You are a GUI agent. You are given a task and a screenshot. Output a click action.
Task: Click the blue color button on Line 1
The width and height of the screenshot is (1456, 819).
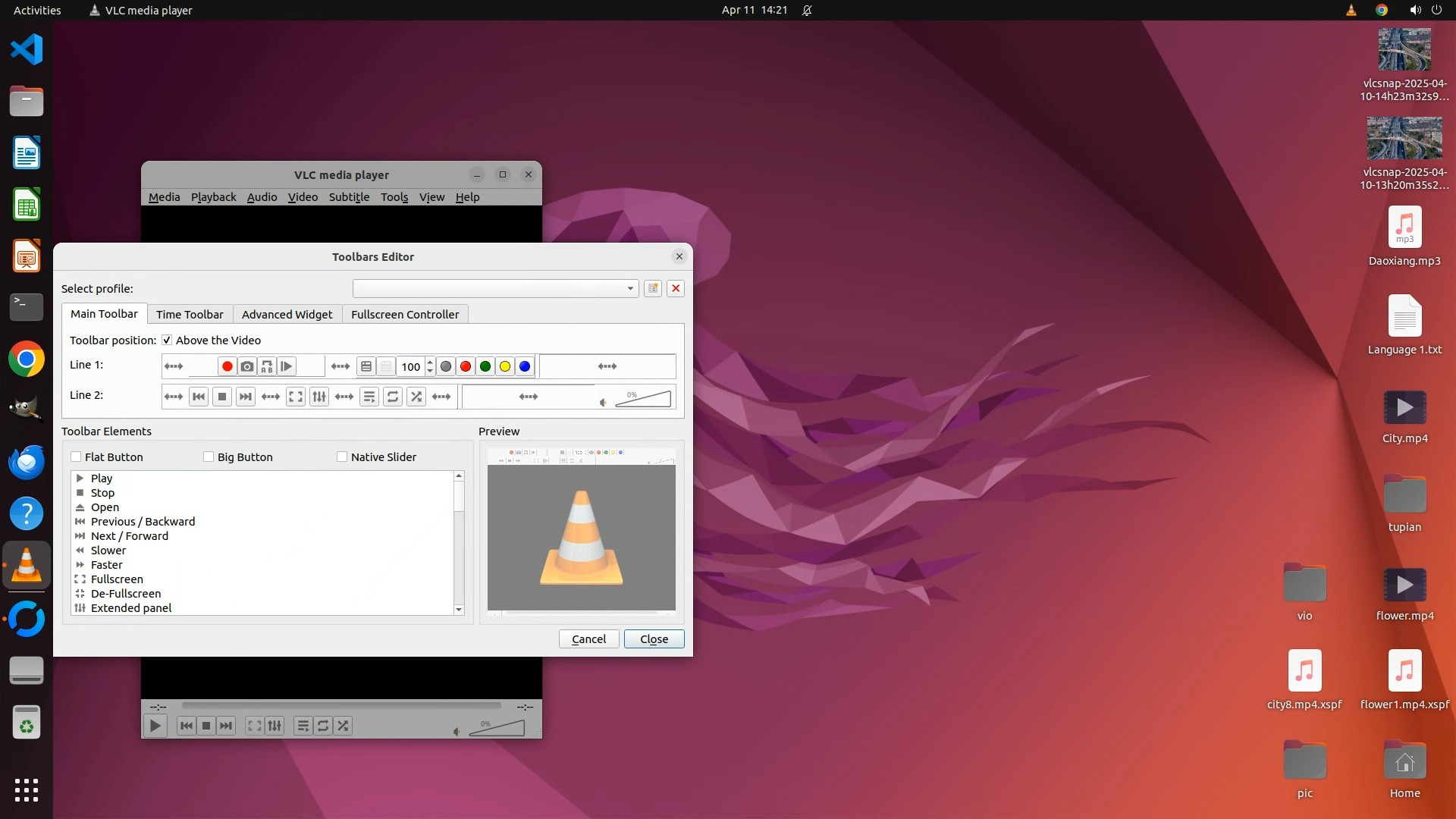525,366
